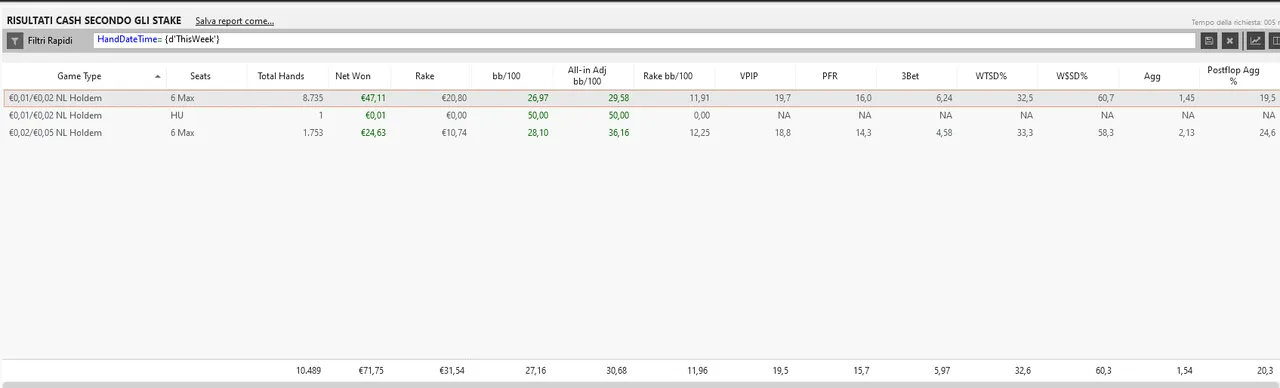This screenshot has width=1280, height=388.
Task: Sort by the Total Hands column header
Action: point(280,76)
